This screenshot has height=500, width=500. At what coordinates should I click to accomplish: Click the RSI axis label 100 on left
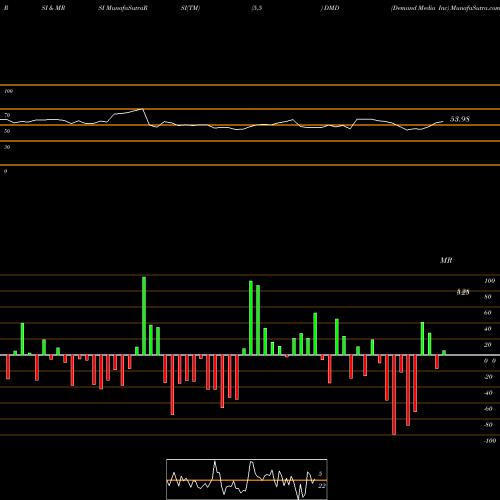(x=9, y=91)
